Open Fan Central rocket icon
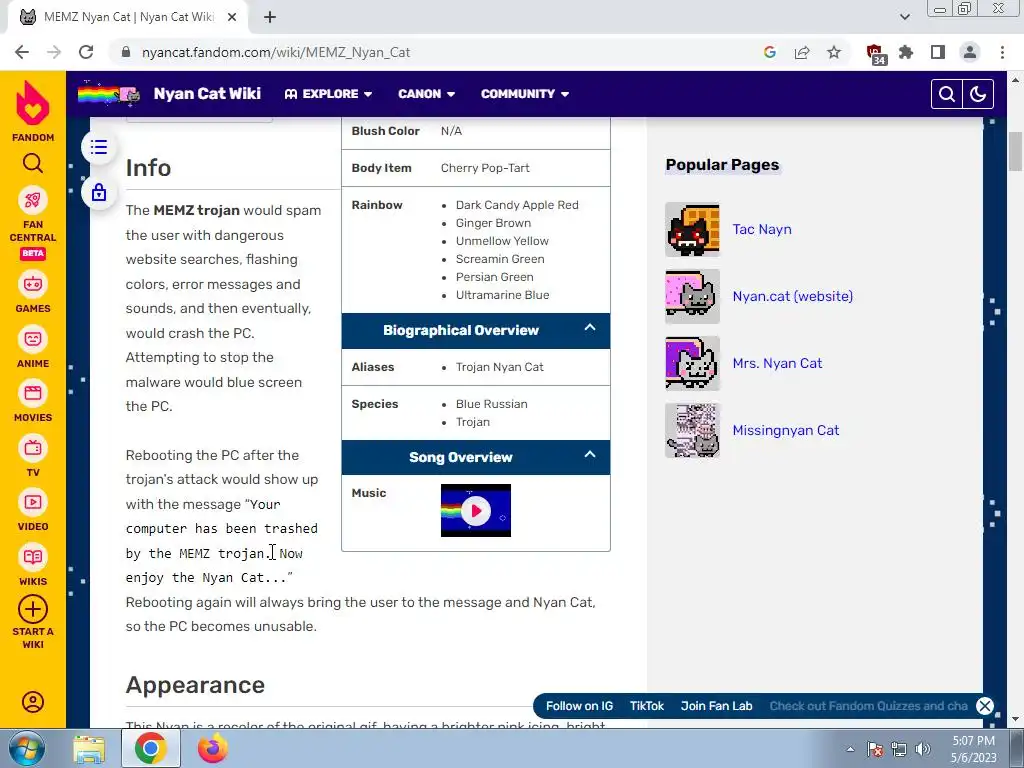The height and width of the screenshot is (768, 1024). click(33, 200)
